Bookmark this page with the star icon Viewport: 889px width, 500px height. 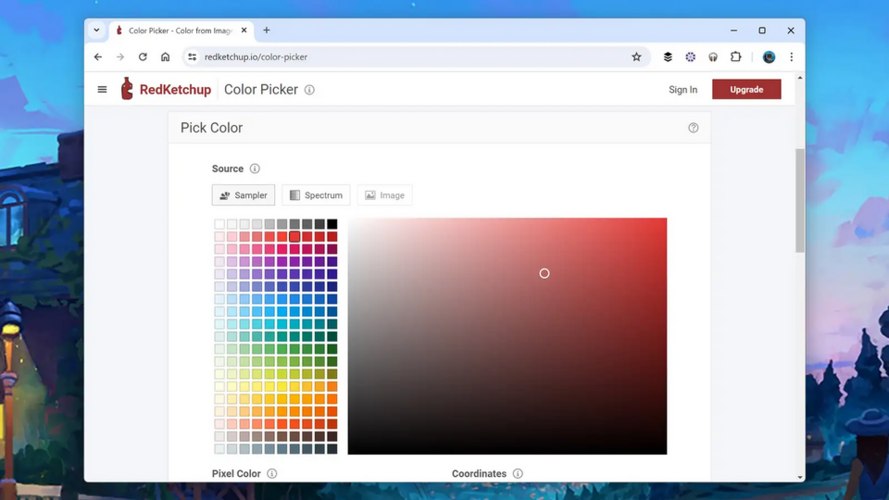636,57
